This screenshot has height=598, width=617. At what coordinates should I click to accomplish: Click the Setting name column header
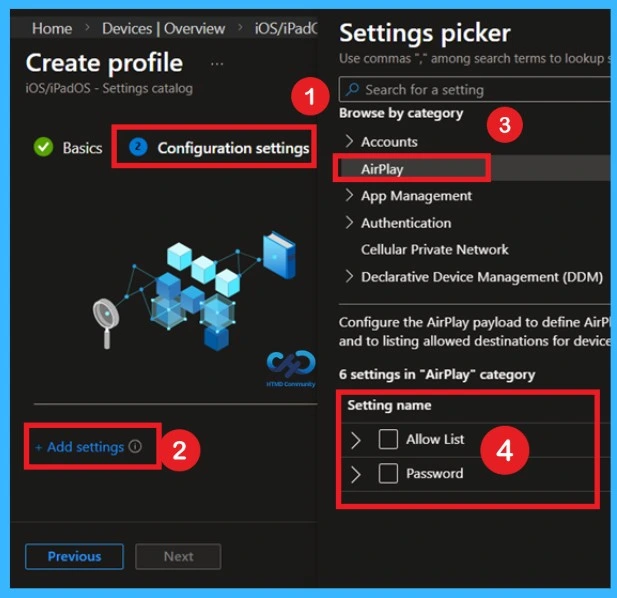pyautogui.click(x=389, y=405)
